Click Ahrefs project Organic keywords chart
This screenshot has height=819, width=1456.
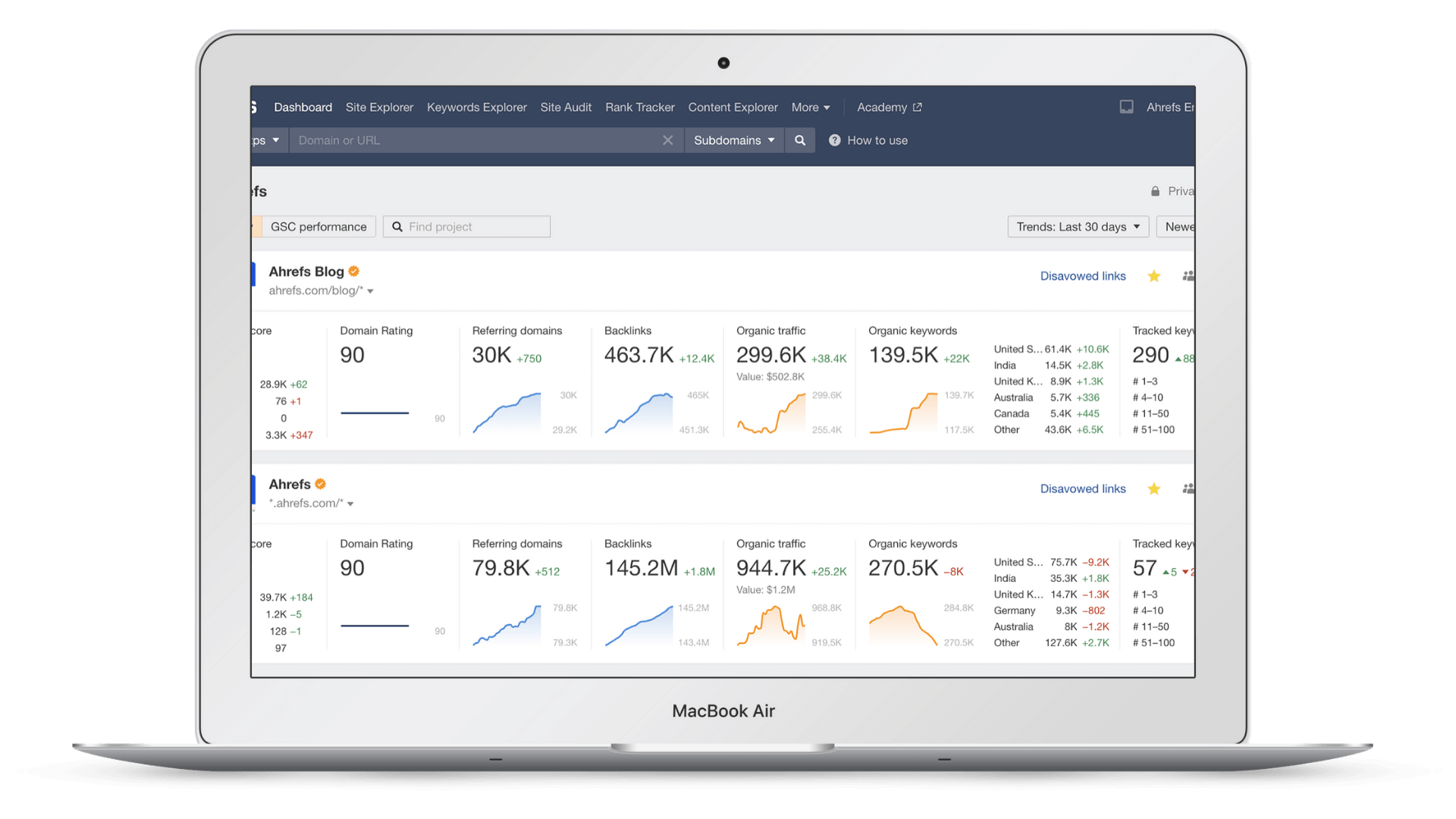(x=903, y=626)
